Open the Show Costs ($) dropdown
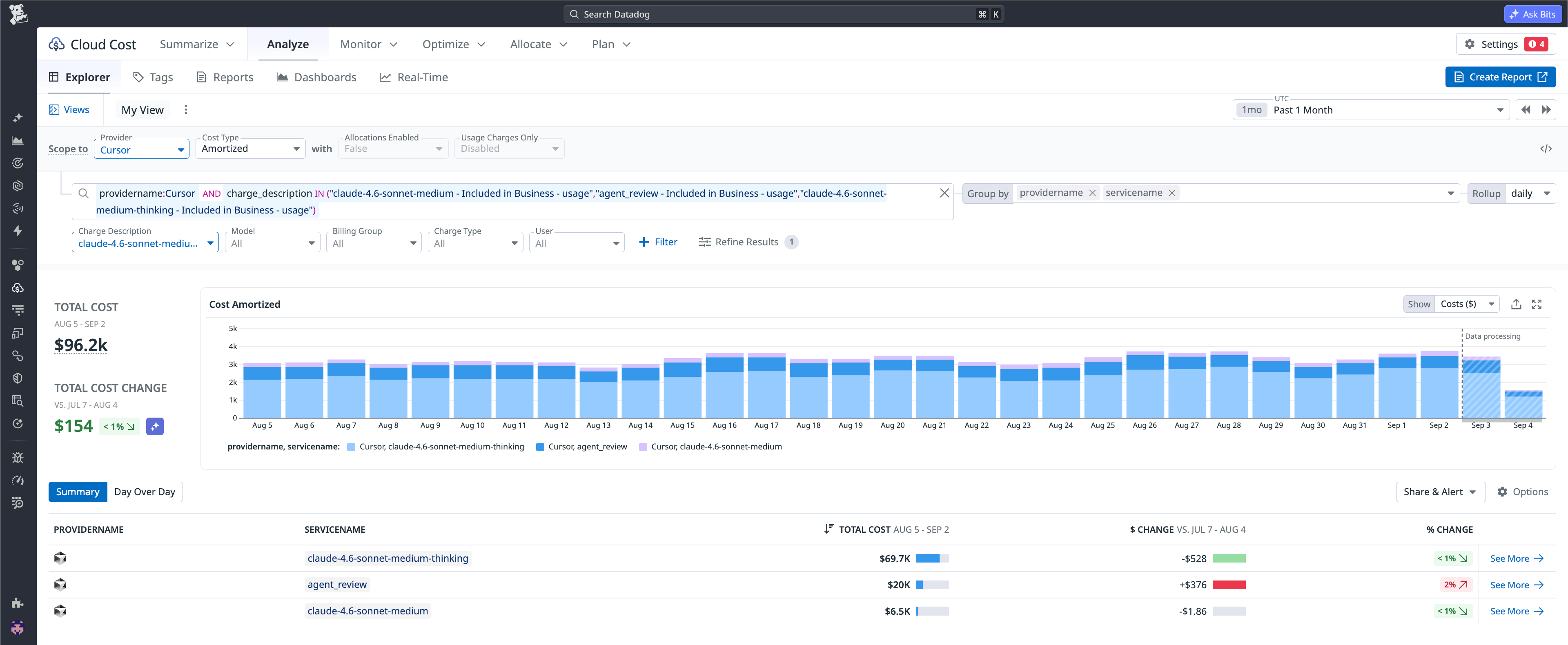1568x645 pixels. [x=1467, y=304]
